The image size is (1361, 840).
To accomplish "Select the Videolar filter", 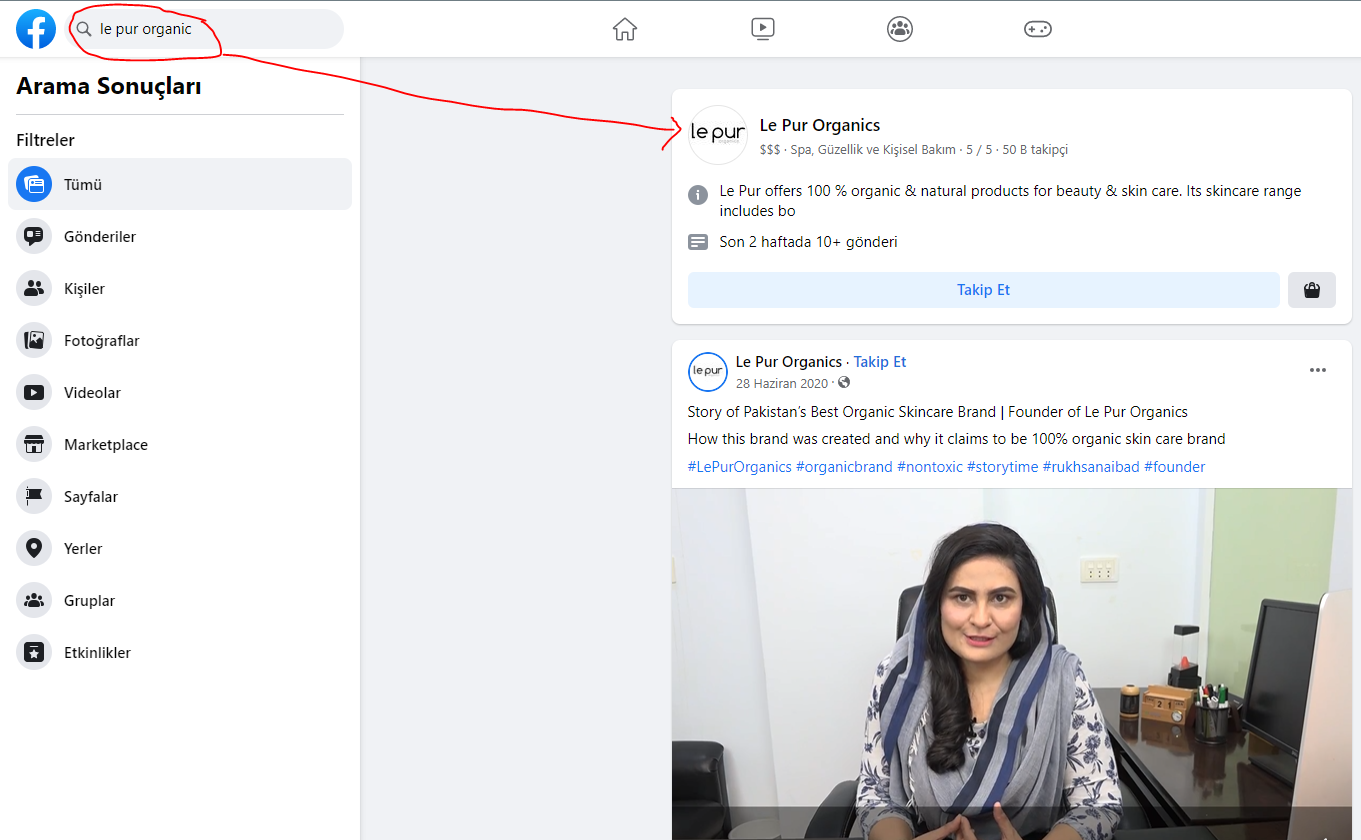I will tap(180, 392).
